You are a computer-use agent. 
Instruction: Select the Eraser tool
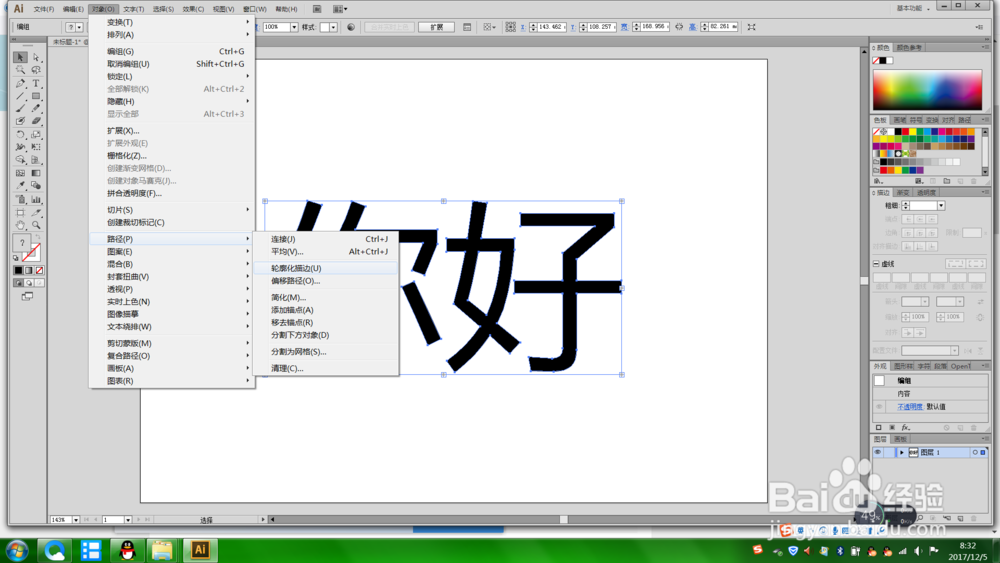(x=36, y=121)
